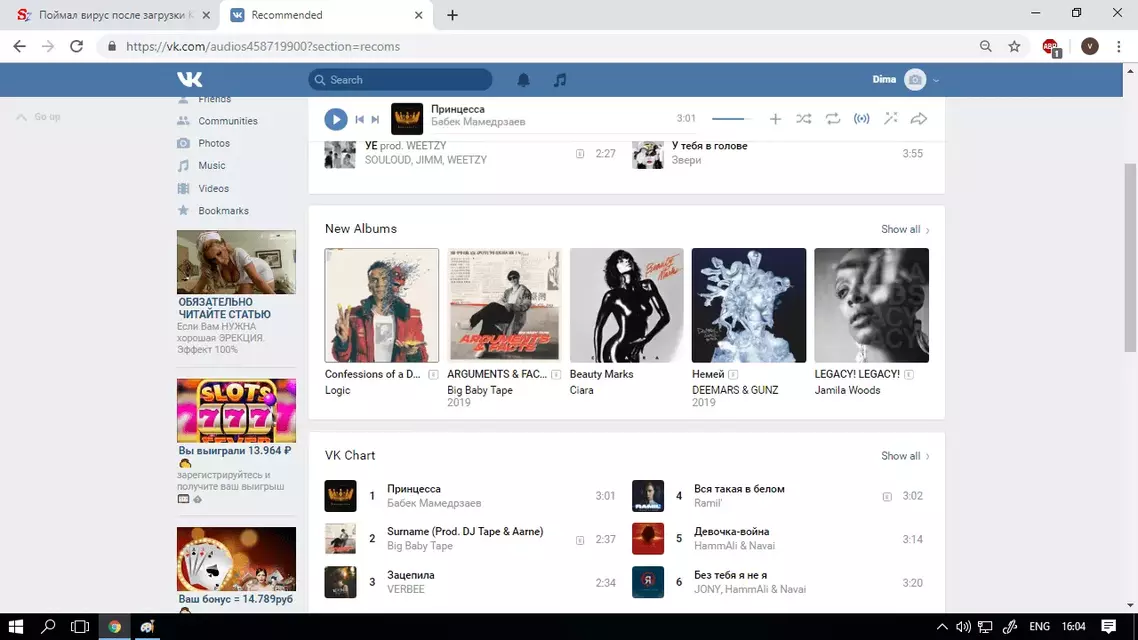Toggle repeat playback
1138x640 pixels.
pyautogui.click(x=832, y=119)
